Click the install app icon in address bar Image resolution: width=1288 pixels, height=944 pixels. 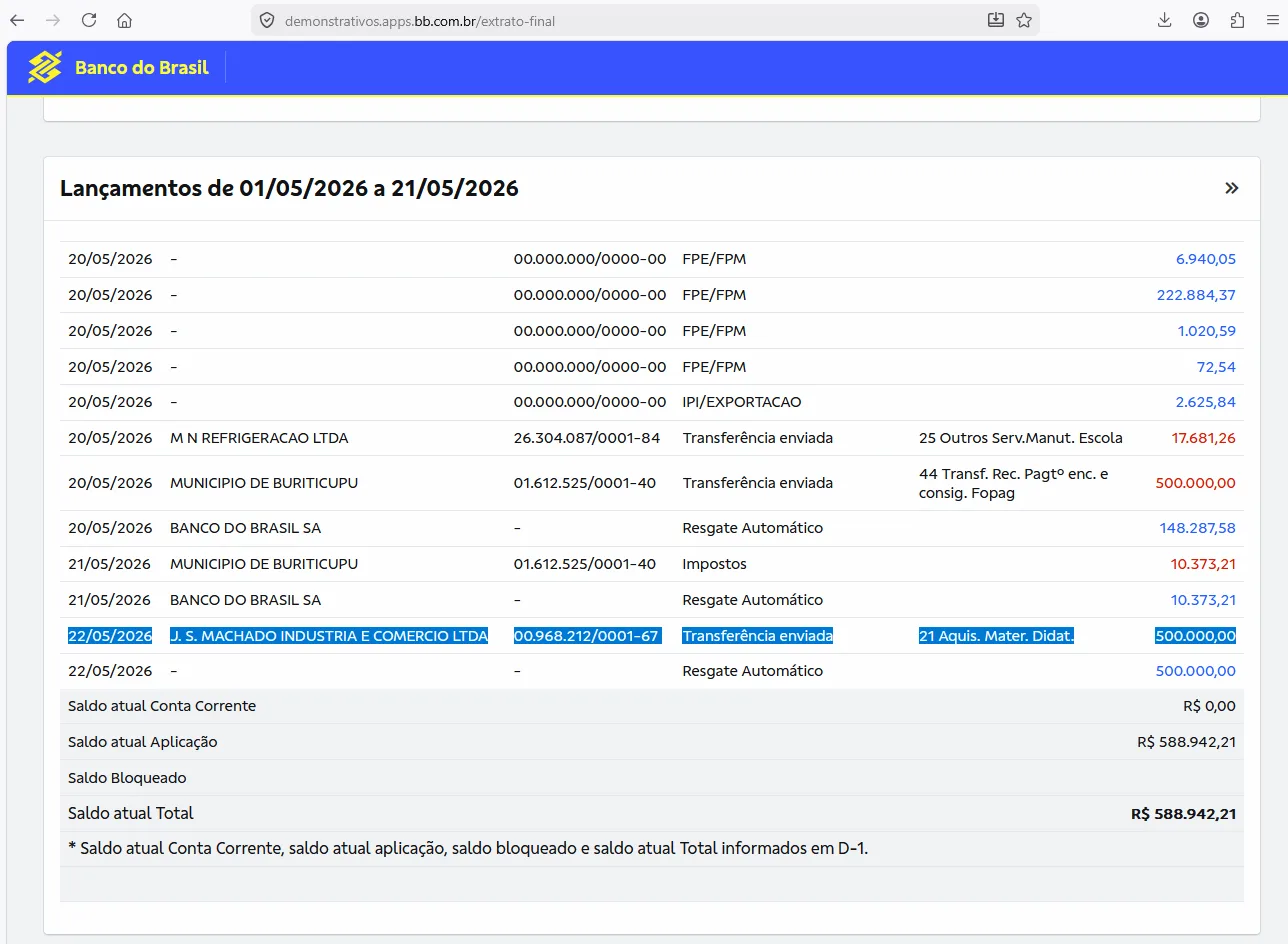996,20
